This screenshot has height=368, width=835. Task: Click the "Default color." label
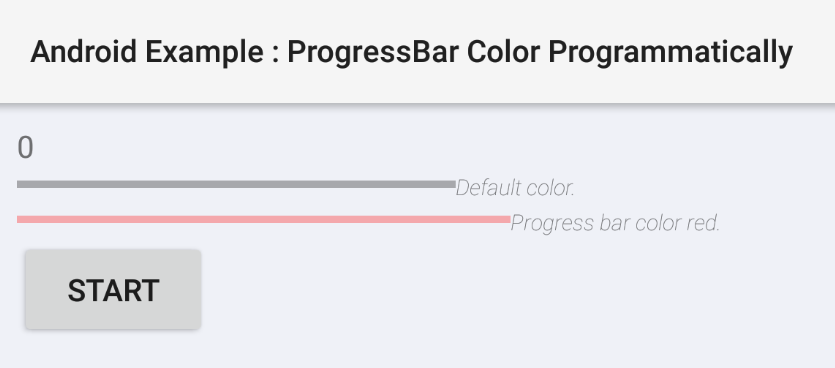point(515,187)
